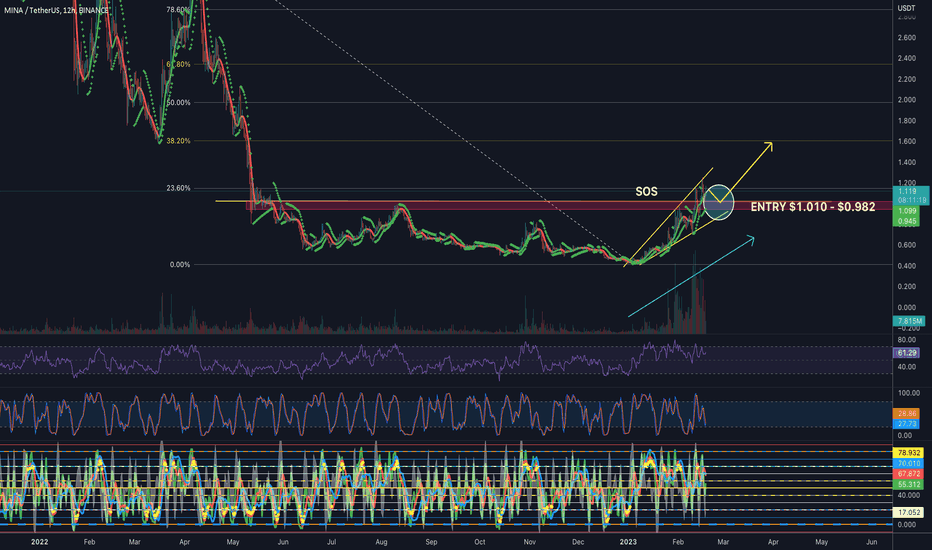Click 1.600 on the price axis

(906, 142)
